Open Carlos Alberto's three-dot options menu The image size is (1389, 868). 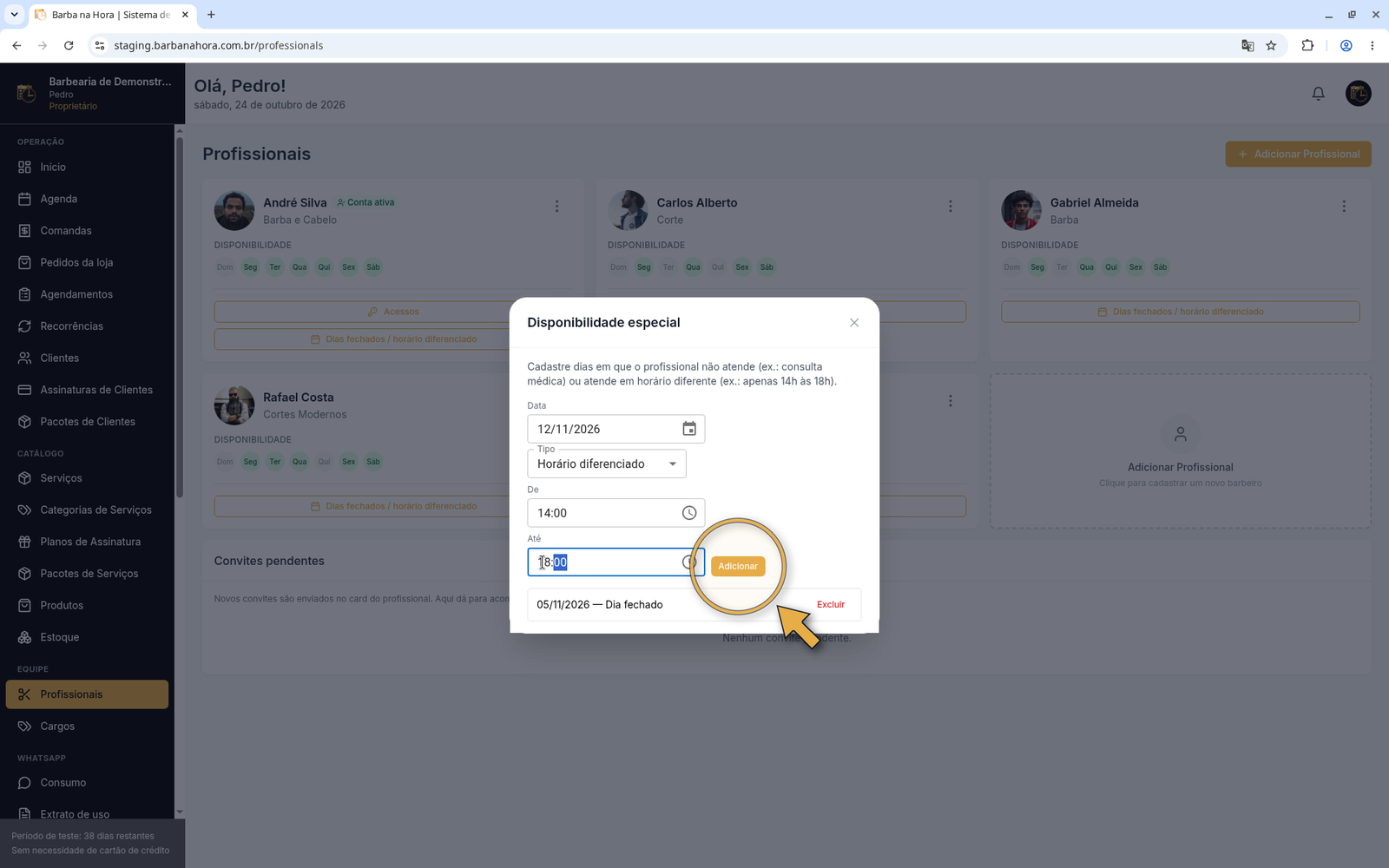pos(951,207)
